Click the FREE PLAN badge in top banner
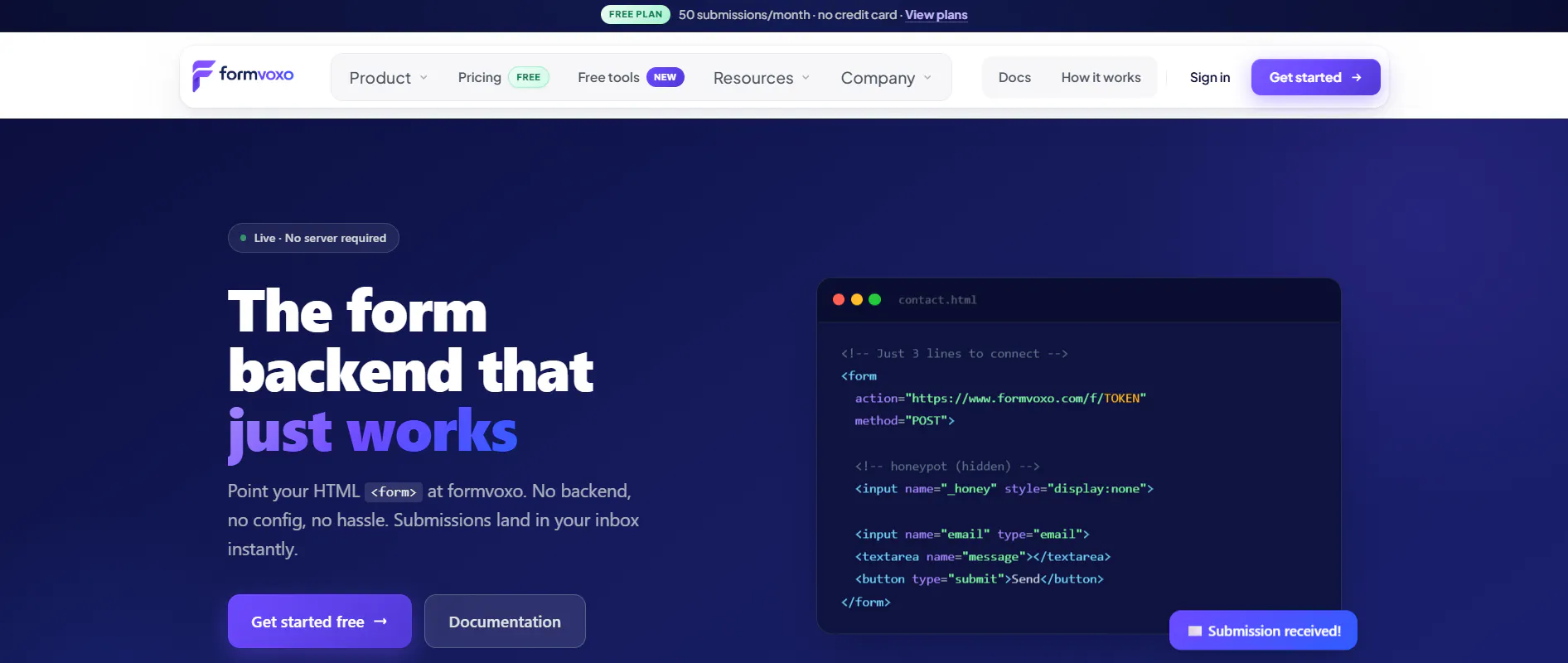The width and height of the screenshot is (1568, 663). (636, 14)
